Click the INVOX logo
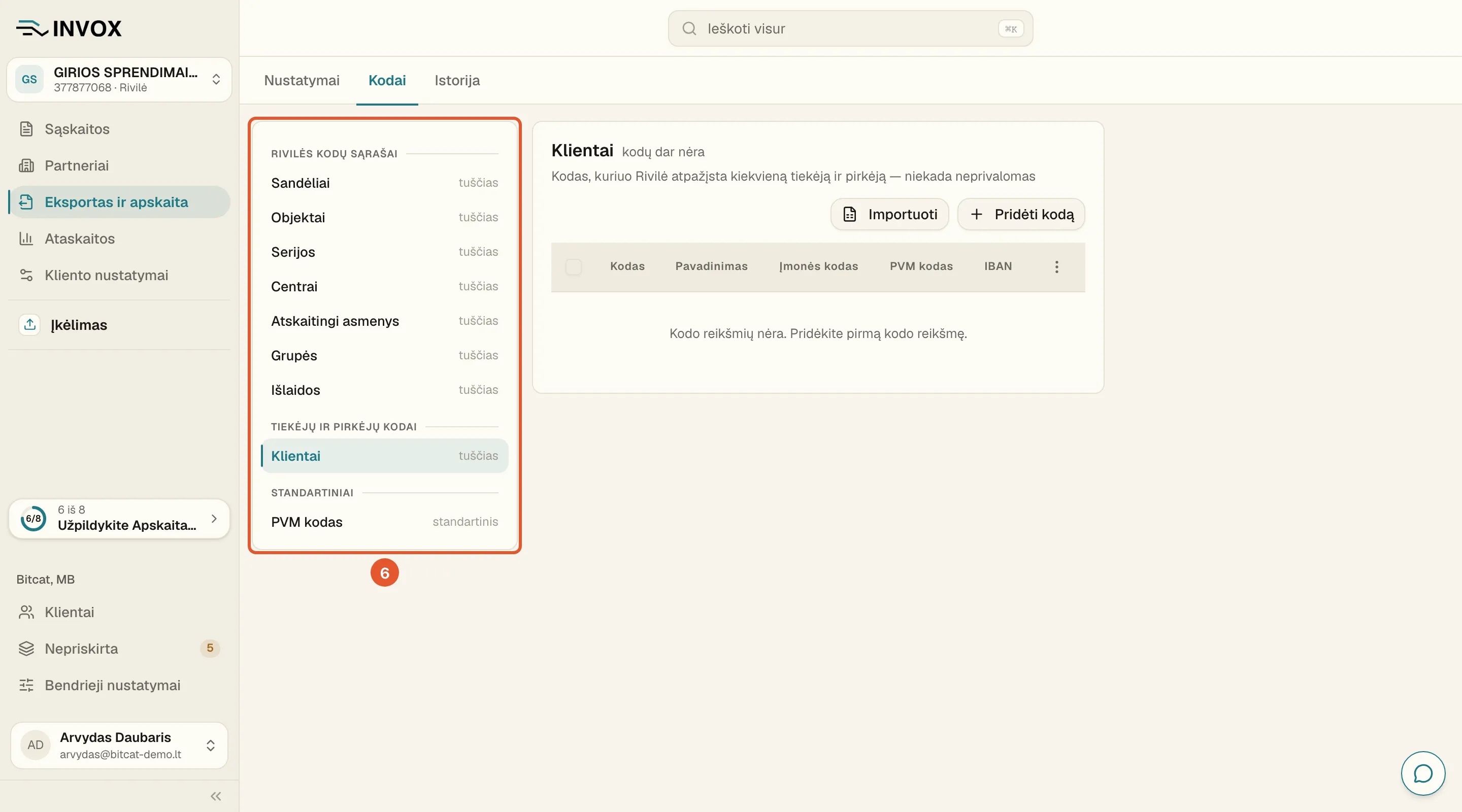Screen dimensions: 1462x812 69,28
